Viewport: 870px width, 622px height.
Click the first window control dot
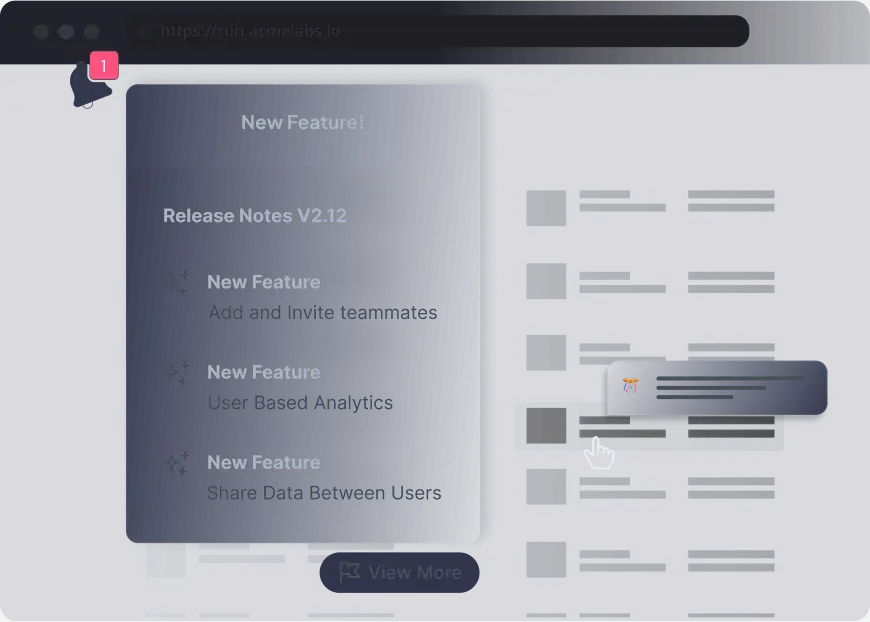tap(41, 32)
